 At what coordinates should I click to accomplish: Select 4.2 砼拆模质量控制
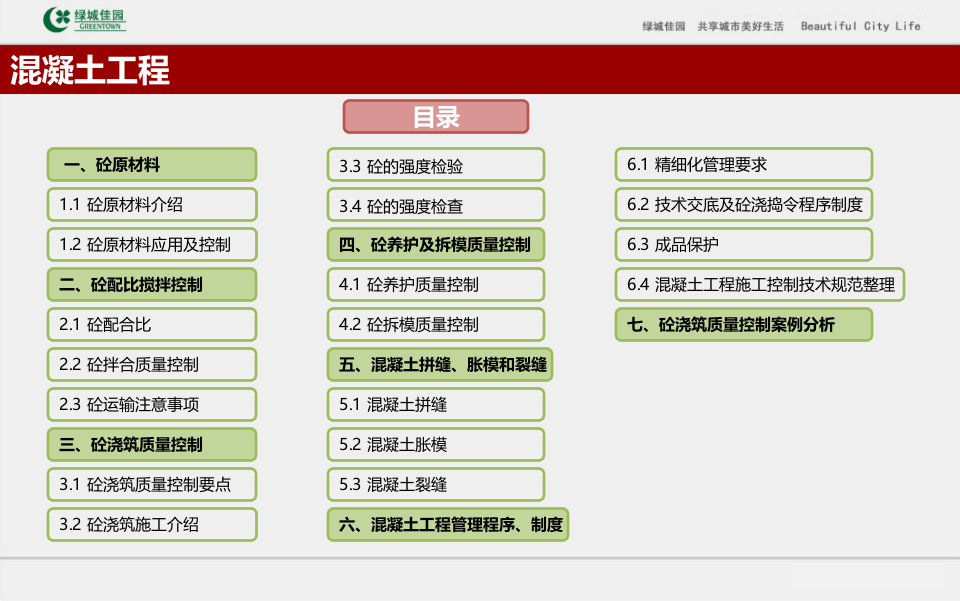[x=436, y=324]
